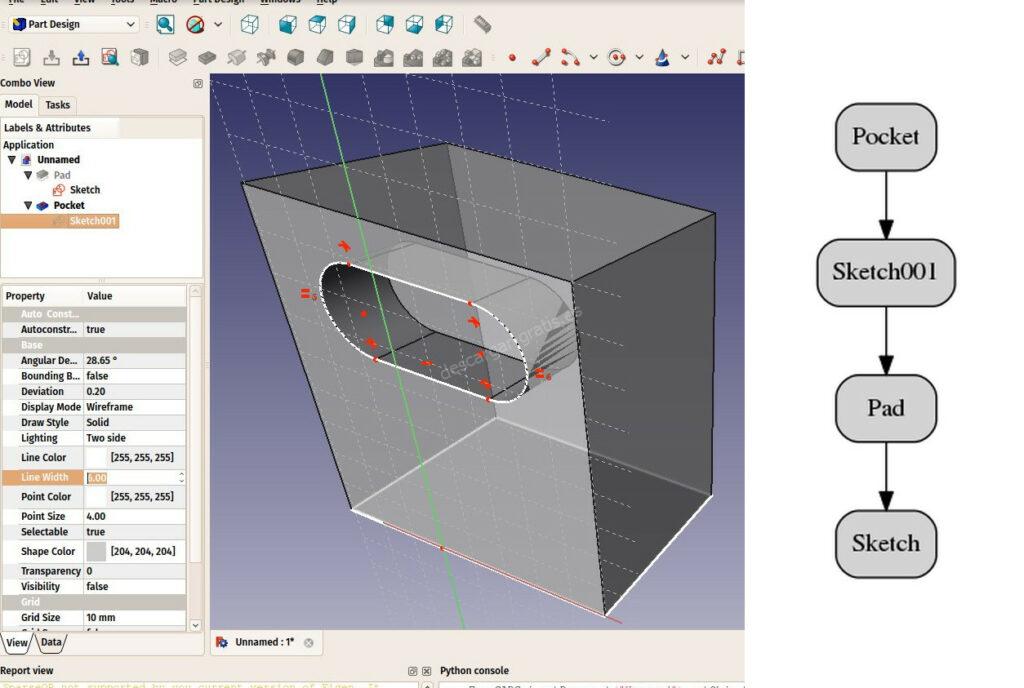Pick the Create Point sketch tool
This screenshot has width=1024, height=688.
(x=511, y=57)
